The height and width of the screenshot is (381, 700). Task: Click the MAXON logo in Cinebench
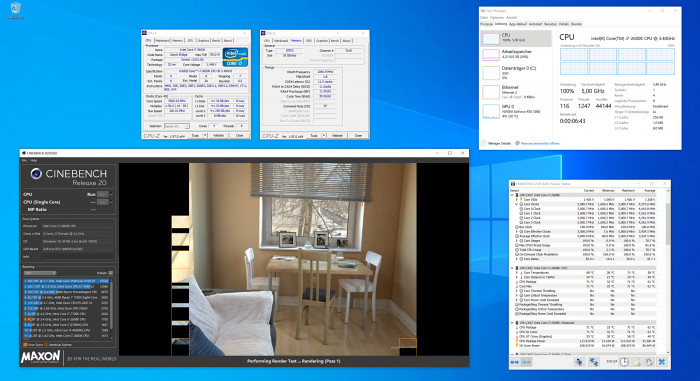point(40,356)
